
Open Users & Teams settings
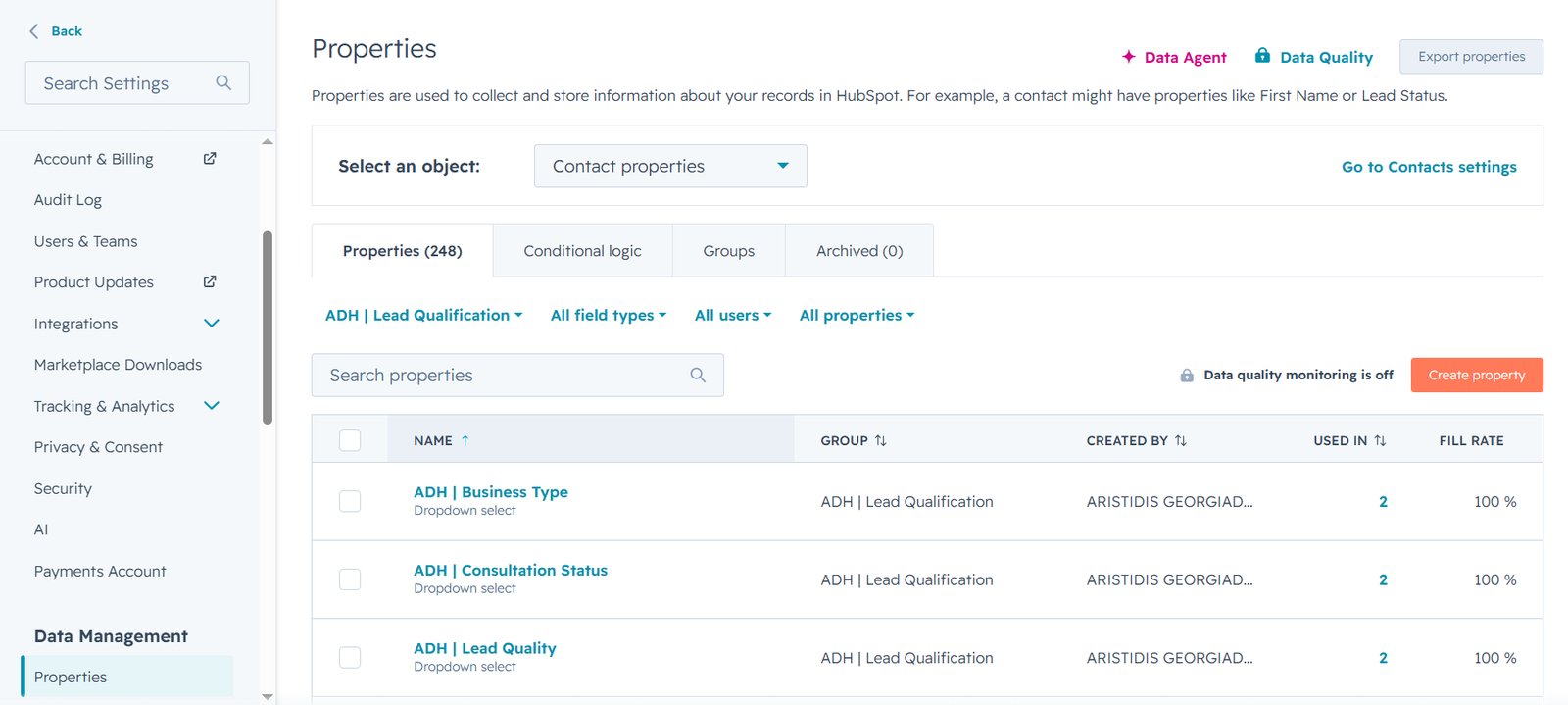point(86,241)
